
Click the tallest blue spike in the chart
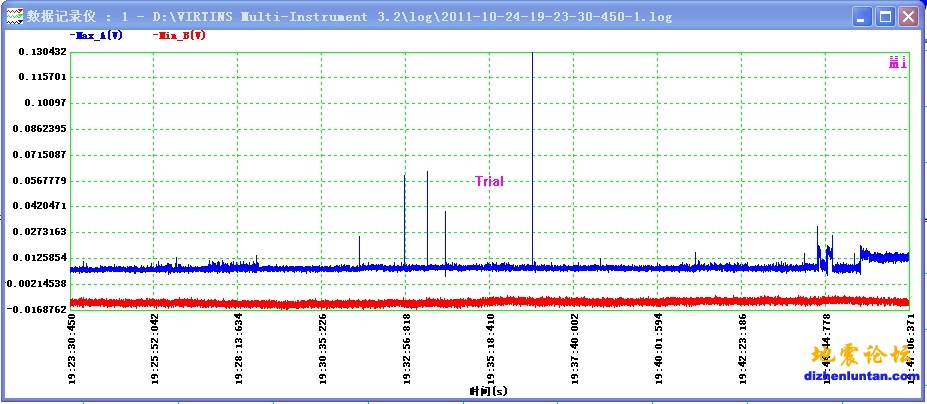click(532, 100)
